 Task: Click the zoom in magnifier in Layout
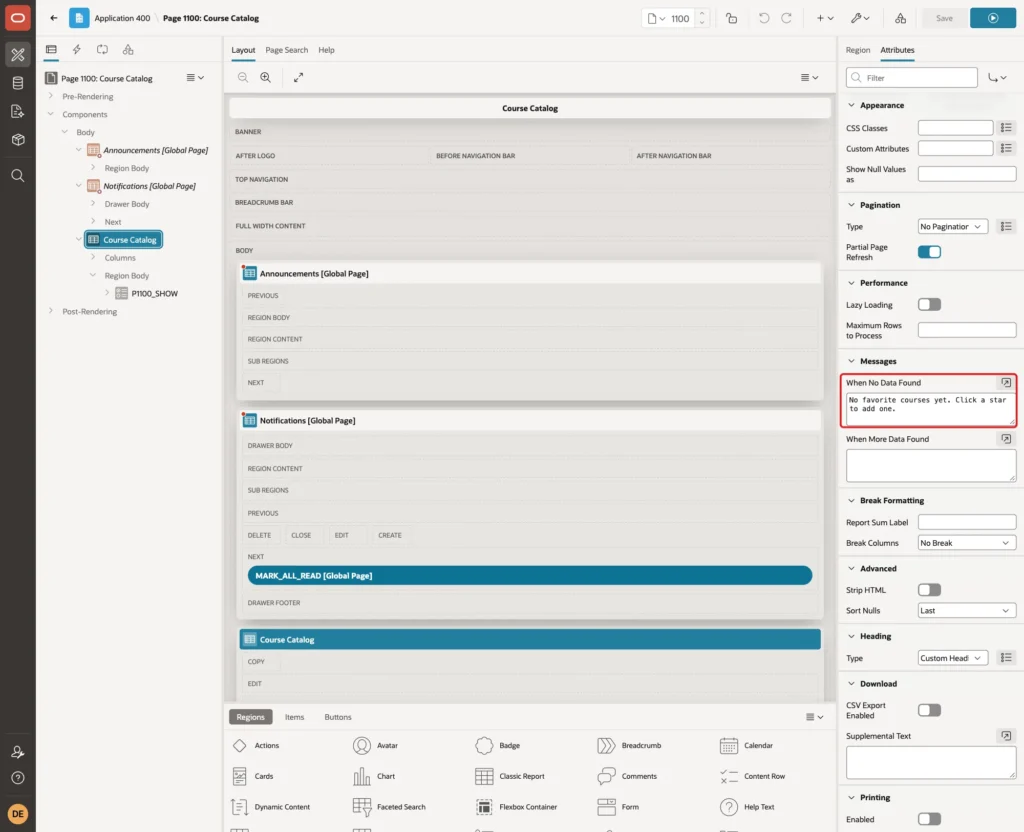click(x=265, y=77)
